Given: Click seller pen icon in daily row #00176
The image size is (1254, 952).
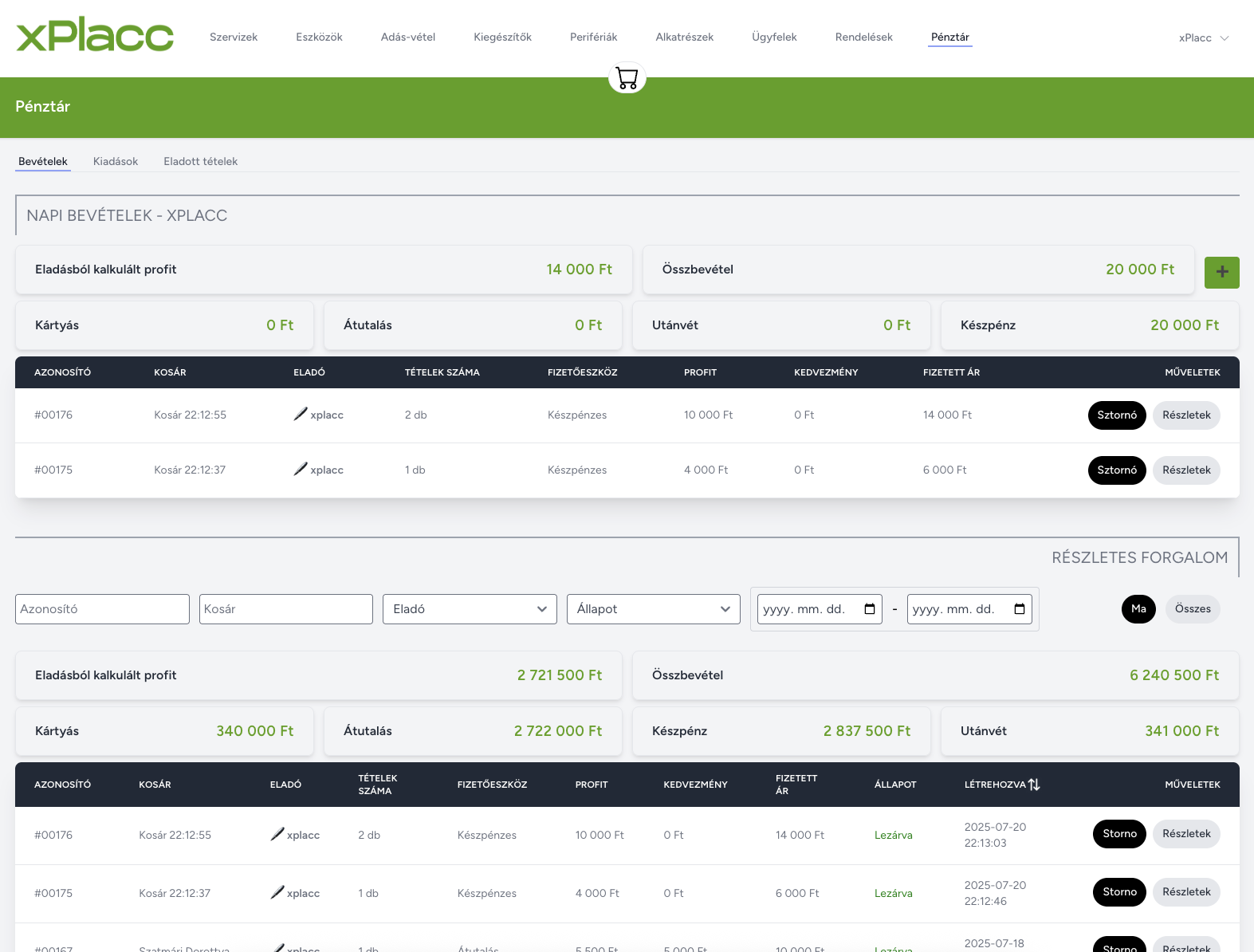Looking at the screenshot, I should tap(301, 414).
